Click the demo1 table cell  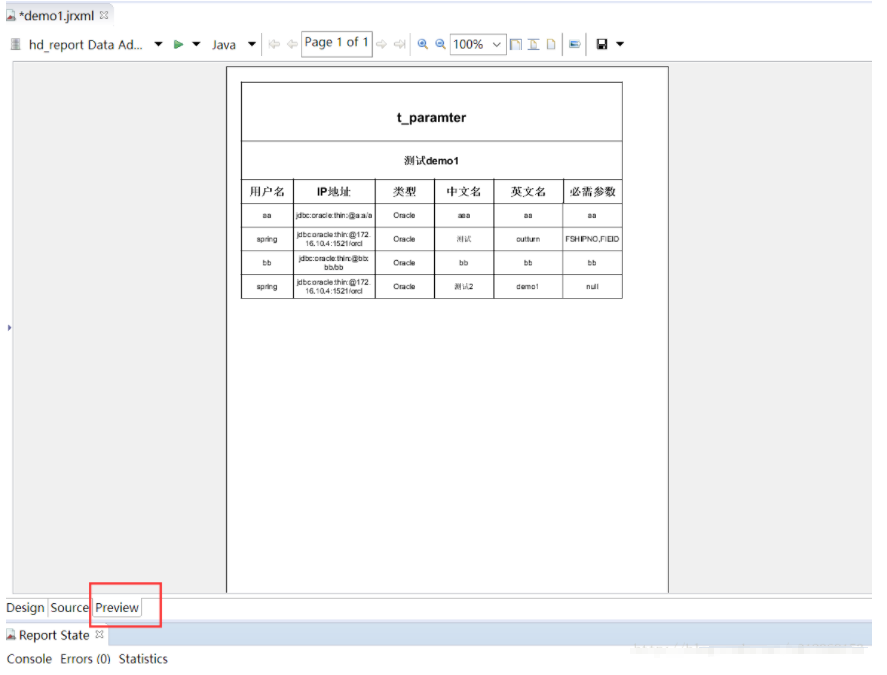click(x=527, y=287)
